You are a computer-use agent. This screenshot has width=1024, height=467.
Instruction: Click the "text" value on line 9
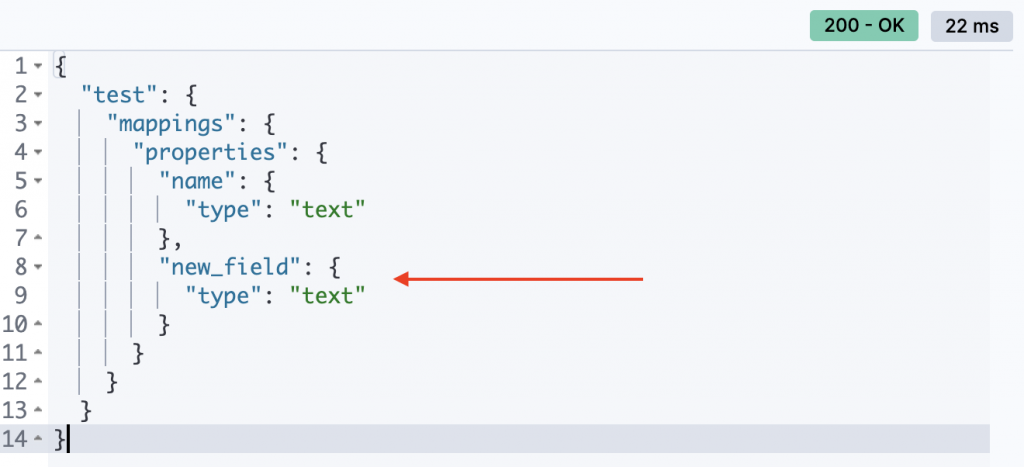click(327, 296)
